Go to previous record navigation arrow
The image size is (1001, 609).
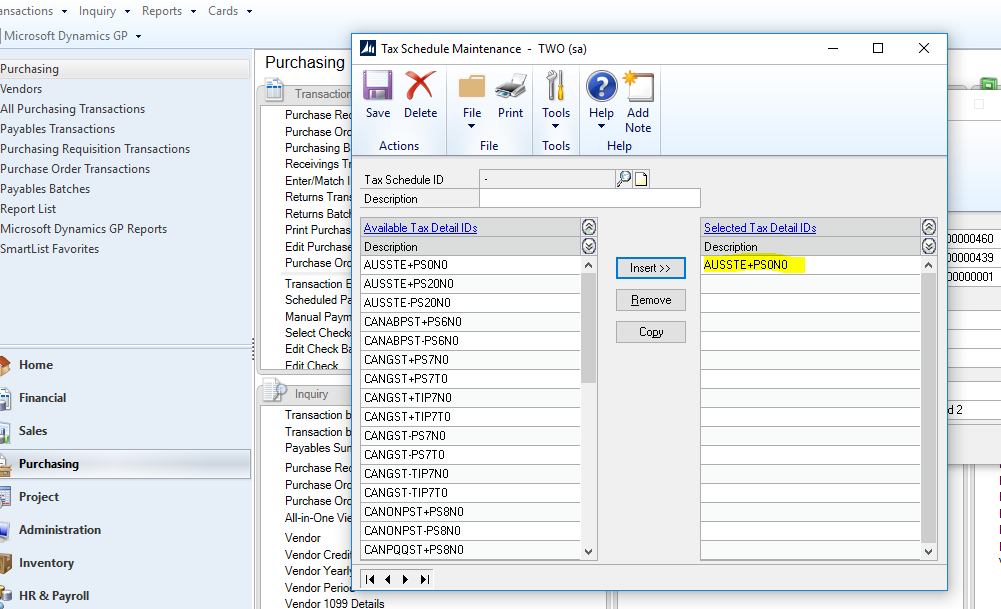388,580
